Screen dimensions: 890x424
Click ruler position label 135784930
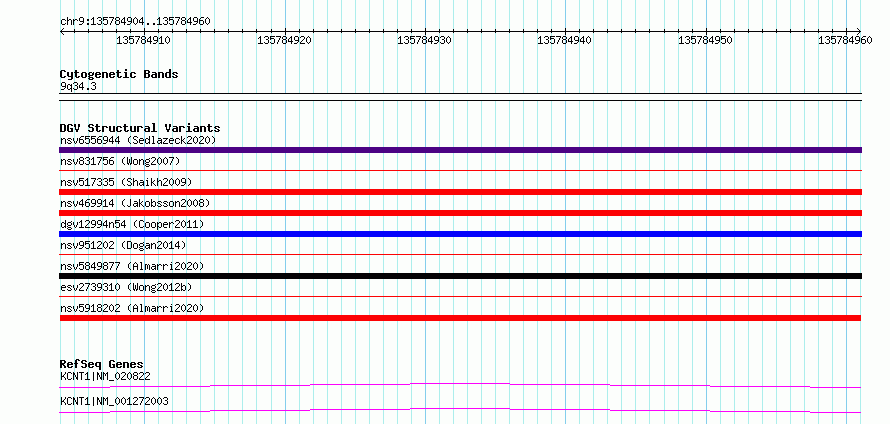425,41
